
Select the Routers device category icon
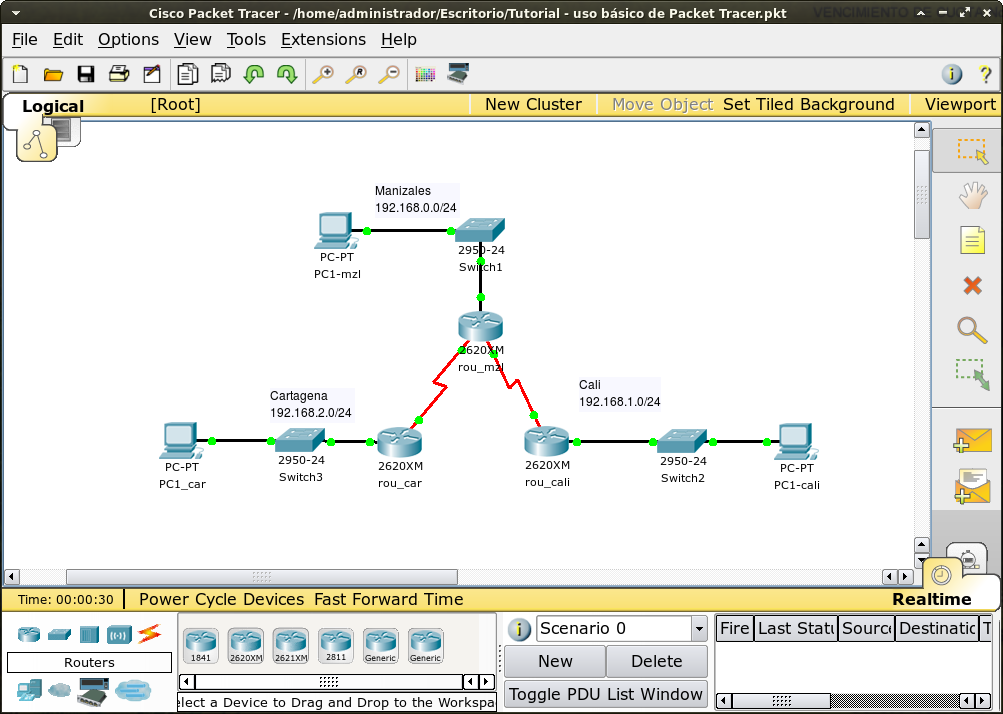[x=29, y=634]
